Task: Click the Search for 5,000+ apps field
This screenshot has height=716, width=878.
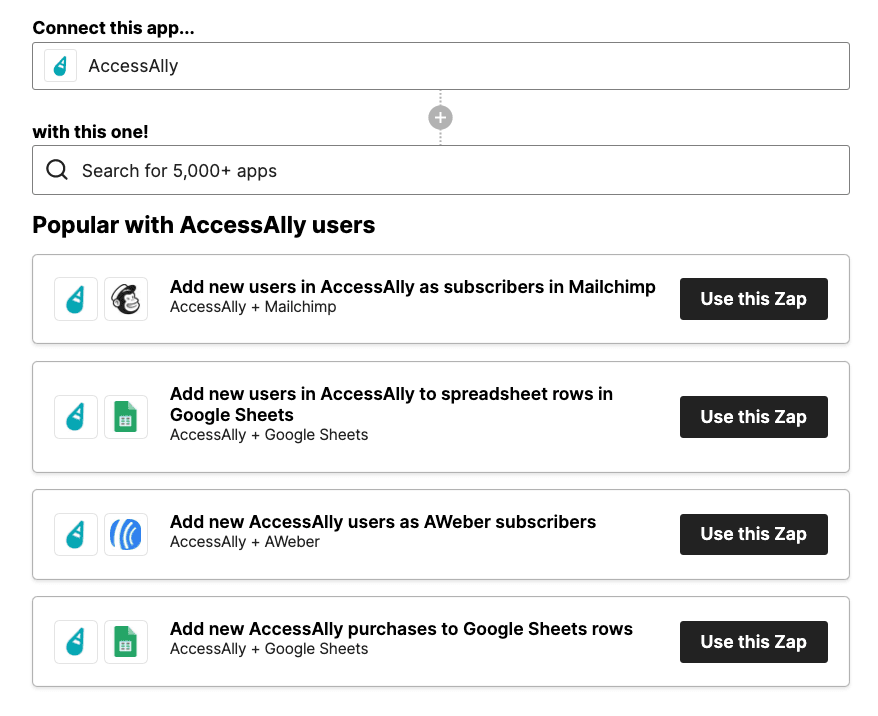Action: click(x=300, y=169)
